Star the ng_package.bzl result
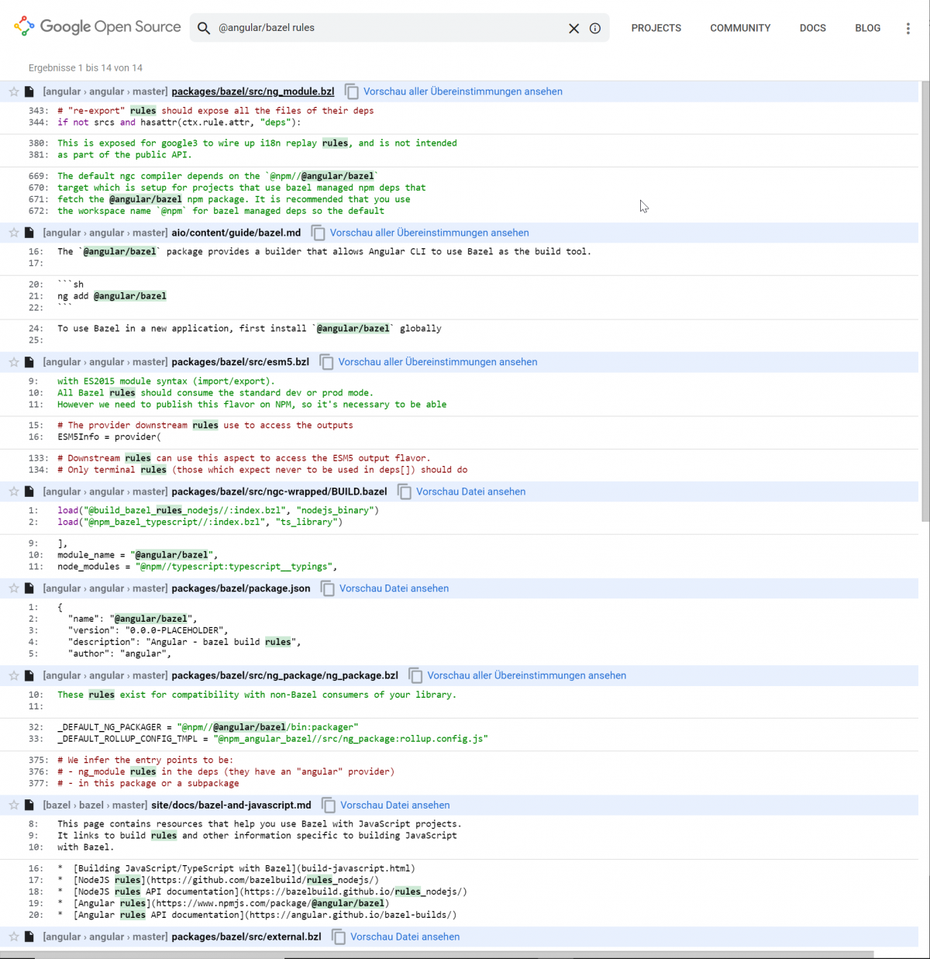930x959 pixels. coord(14,676)
